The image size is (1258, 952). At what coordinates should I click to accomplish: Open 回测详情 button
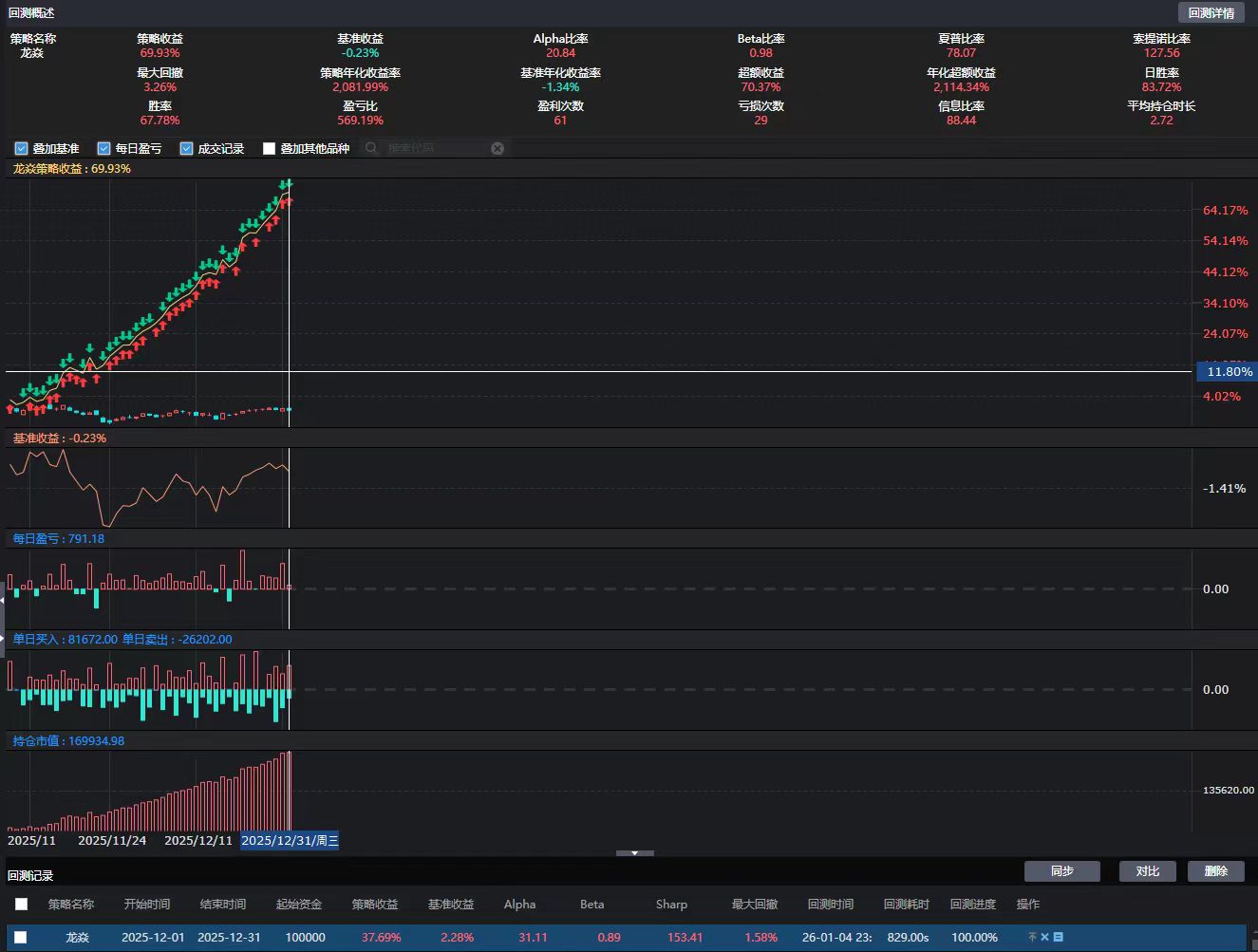pyautogui.click(x=1211, y=13)
